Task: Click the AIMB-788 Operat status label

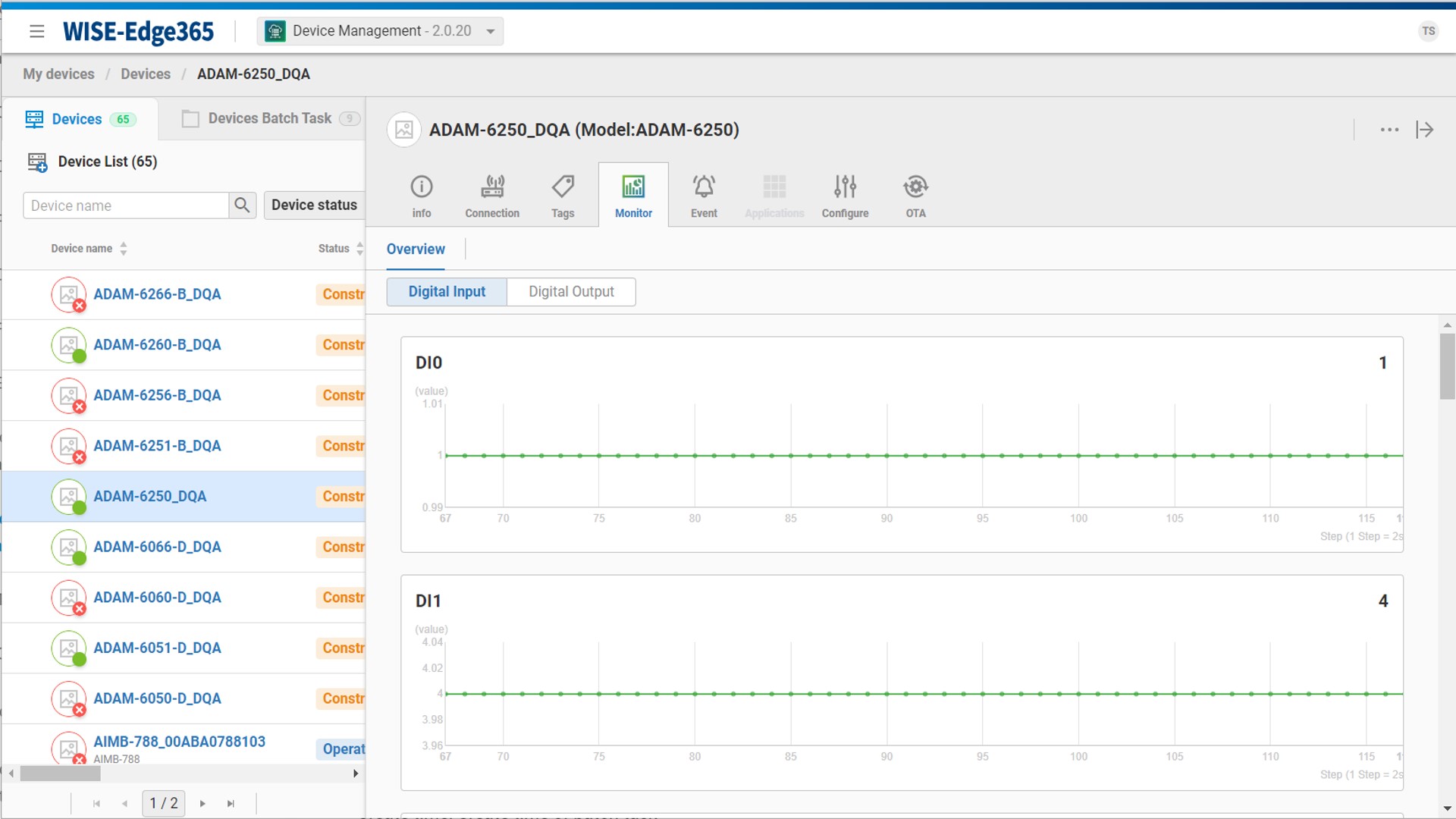Action: 340,749
